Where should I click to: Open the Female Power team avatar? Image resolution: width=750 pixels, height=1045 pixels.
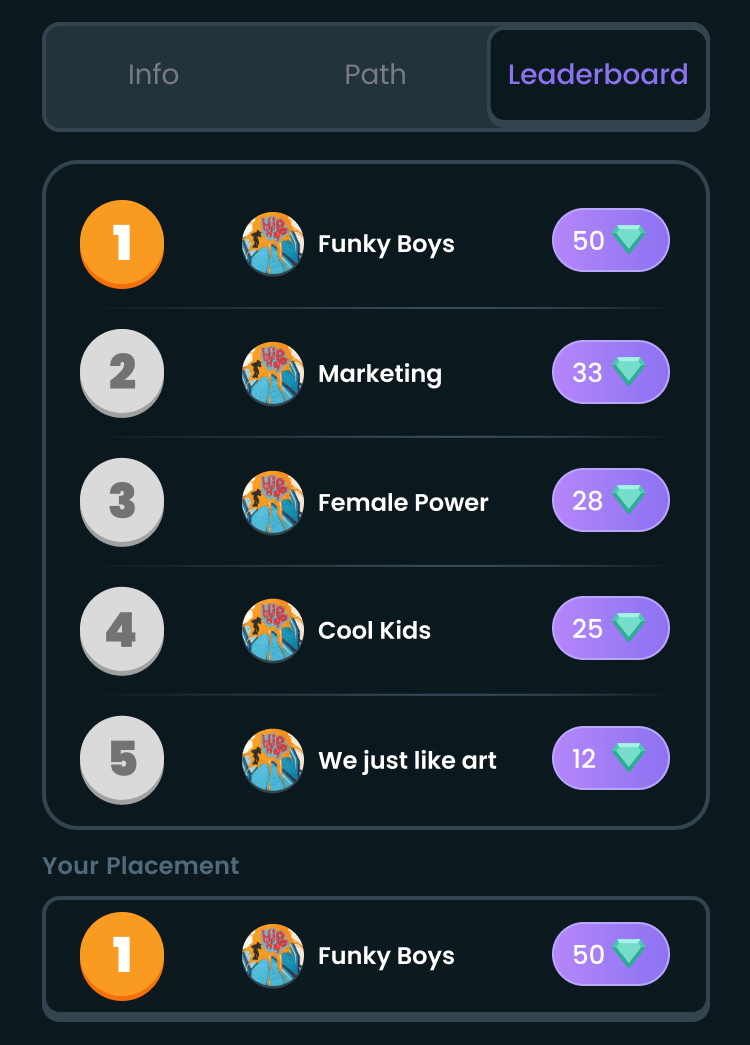tap(273, 503)
